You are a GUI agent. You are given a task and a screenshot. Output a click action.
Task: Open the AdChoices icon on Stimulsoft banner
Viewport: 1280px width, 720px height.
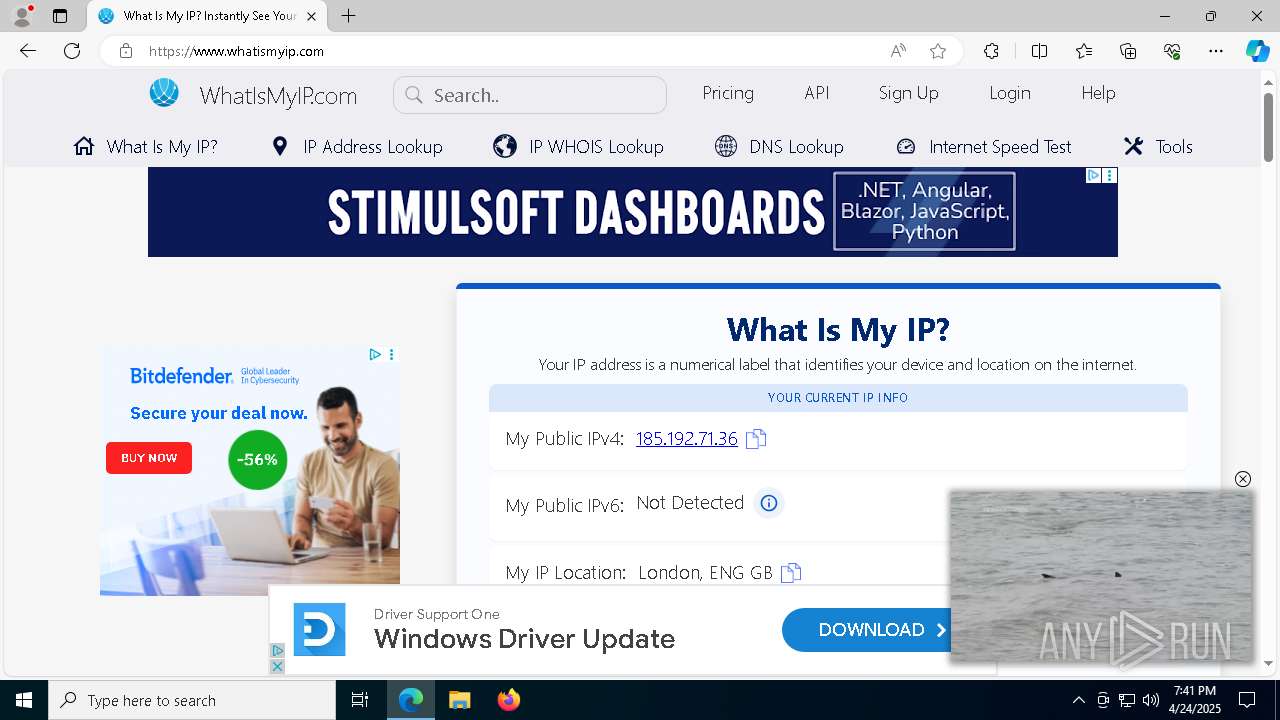click(x=1094, y=175)
